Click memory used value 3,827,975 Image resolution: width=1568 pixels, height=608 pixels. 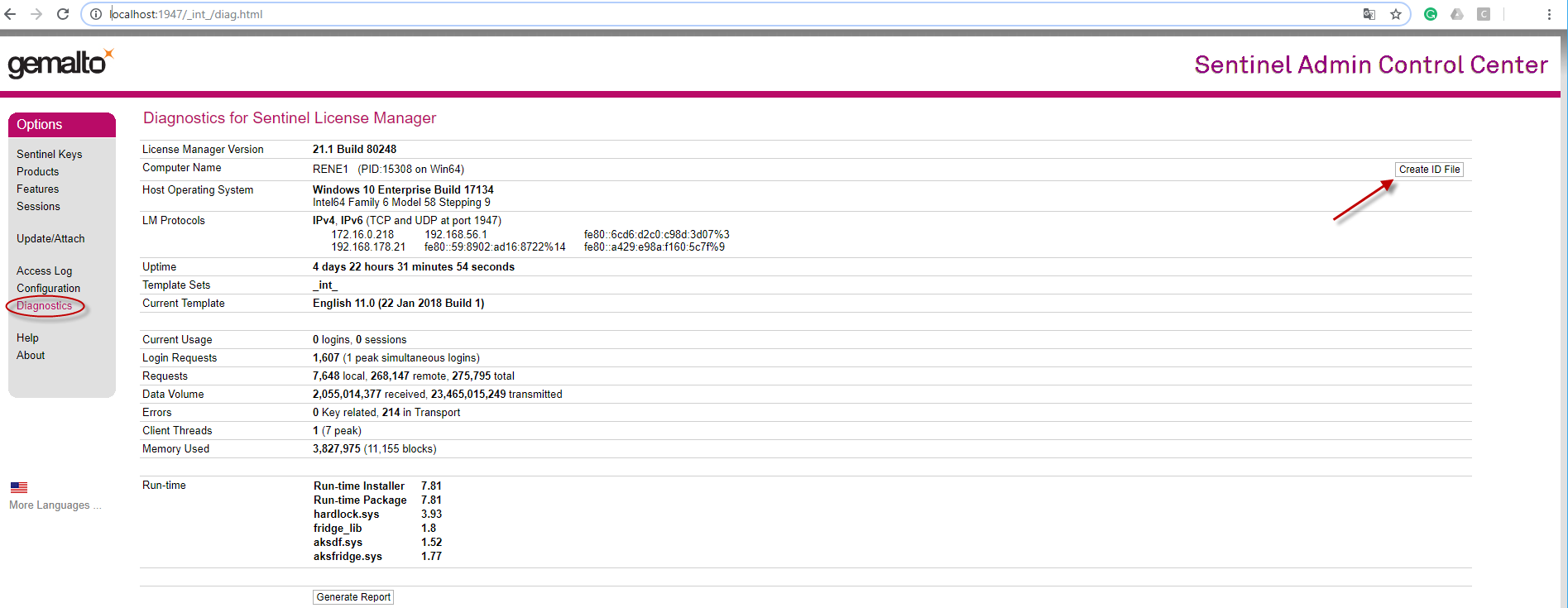pos(337,448)
